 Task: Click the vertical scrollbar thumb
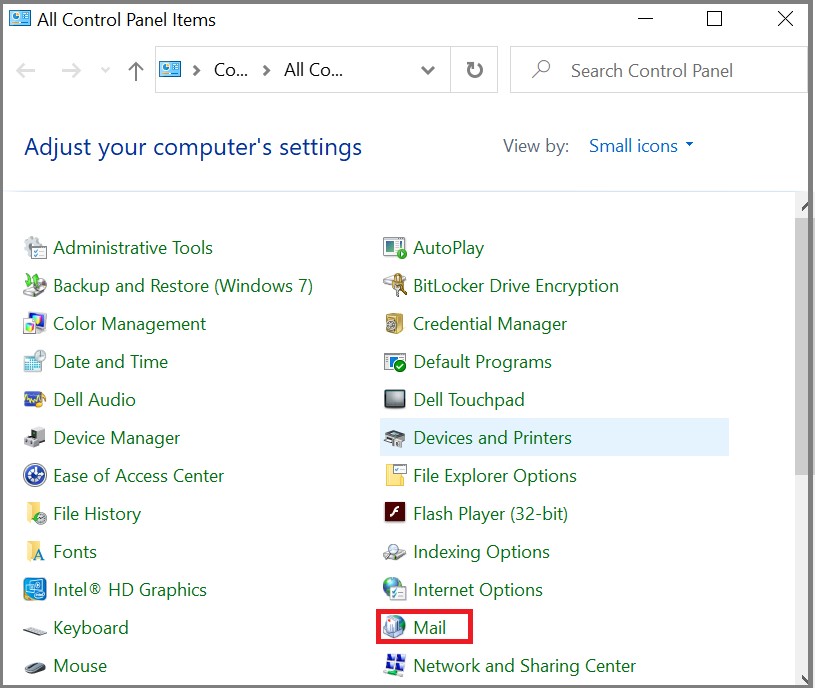[x=801, y=346]
